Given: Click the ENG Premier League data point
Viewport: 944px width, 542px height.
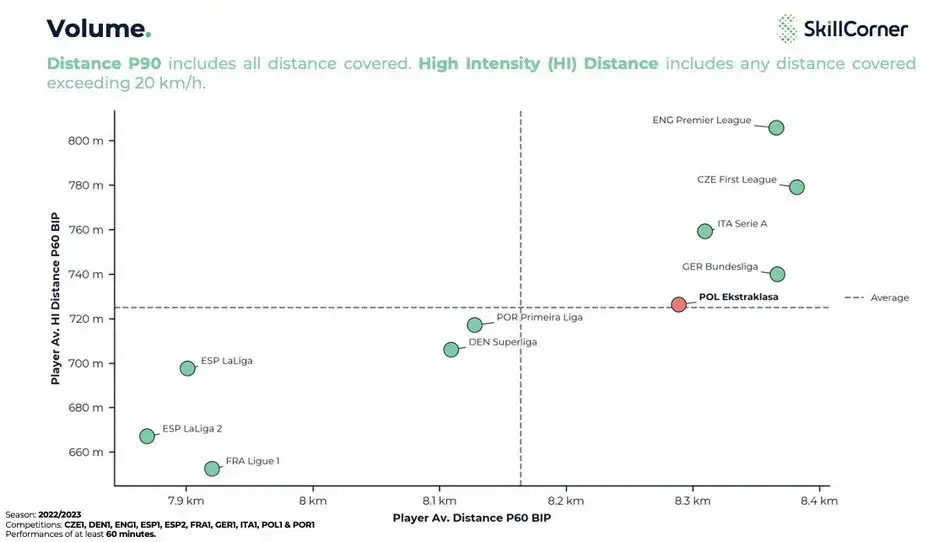Looking at the screenshot, I should 776,128.
